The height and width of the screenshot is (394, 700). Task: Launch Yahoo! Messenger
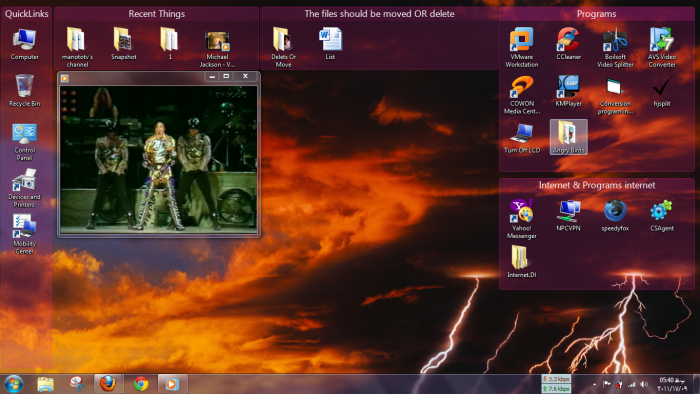[522, 219]
